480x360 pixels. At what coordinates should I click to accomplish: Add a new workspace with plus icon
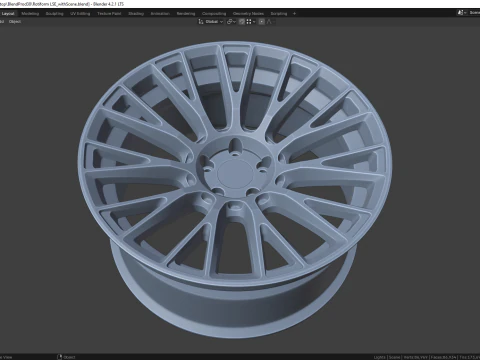point(294,14)
